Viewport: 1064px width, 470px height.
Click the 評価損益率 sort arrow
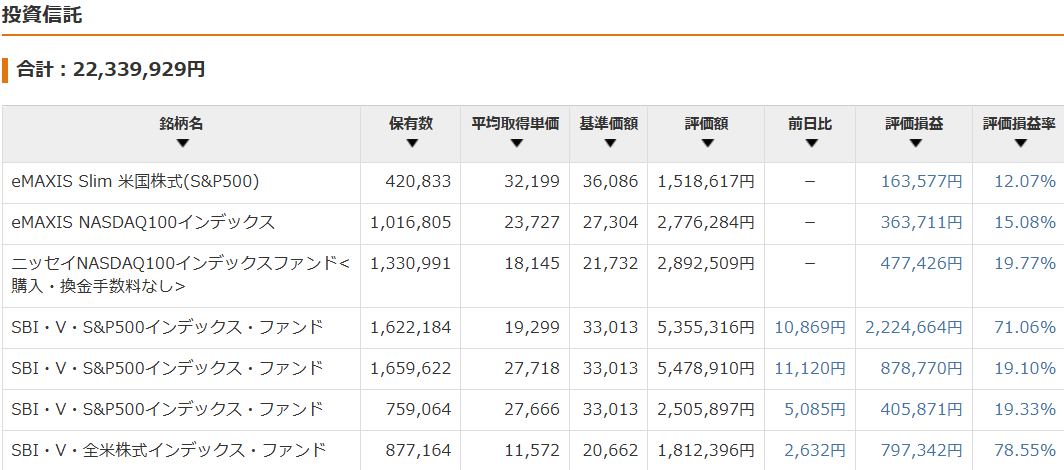(1019, 143)
